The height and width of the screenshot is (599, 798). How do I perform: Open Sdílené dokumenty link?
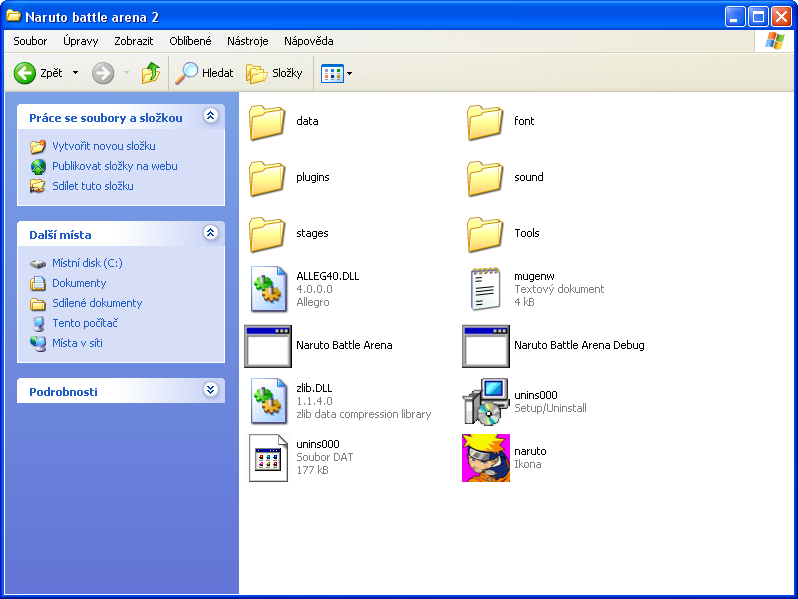click(x=97, y=303)
